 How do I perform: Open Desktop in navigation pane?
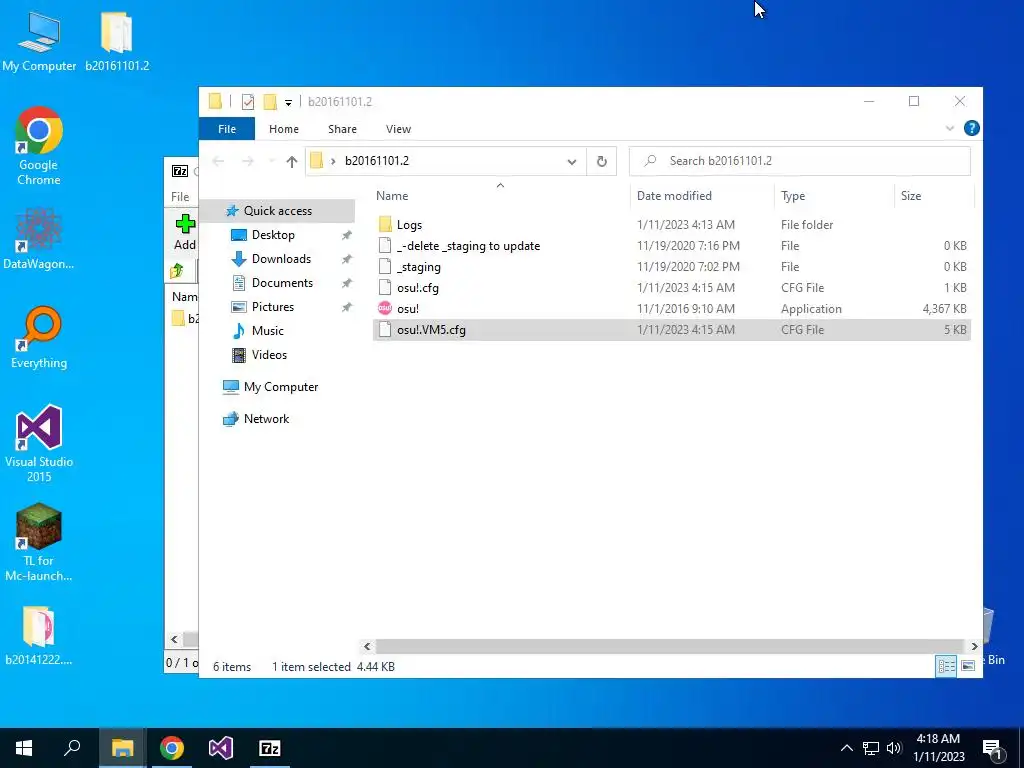tap(273, 235)
